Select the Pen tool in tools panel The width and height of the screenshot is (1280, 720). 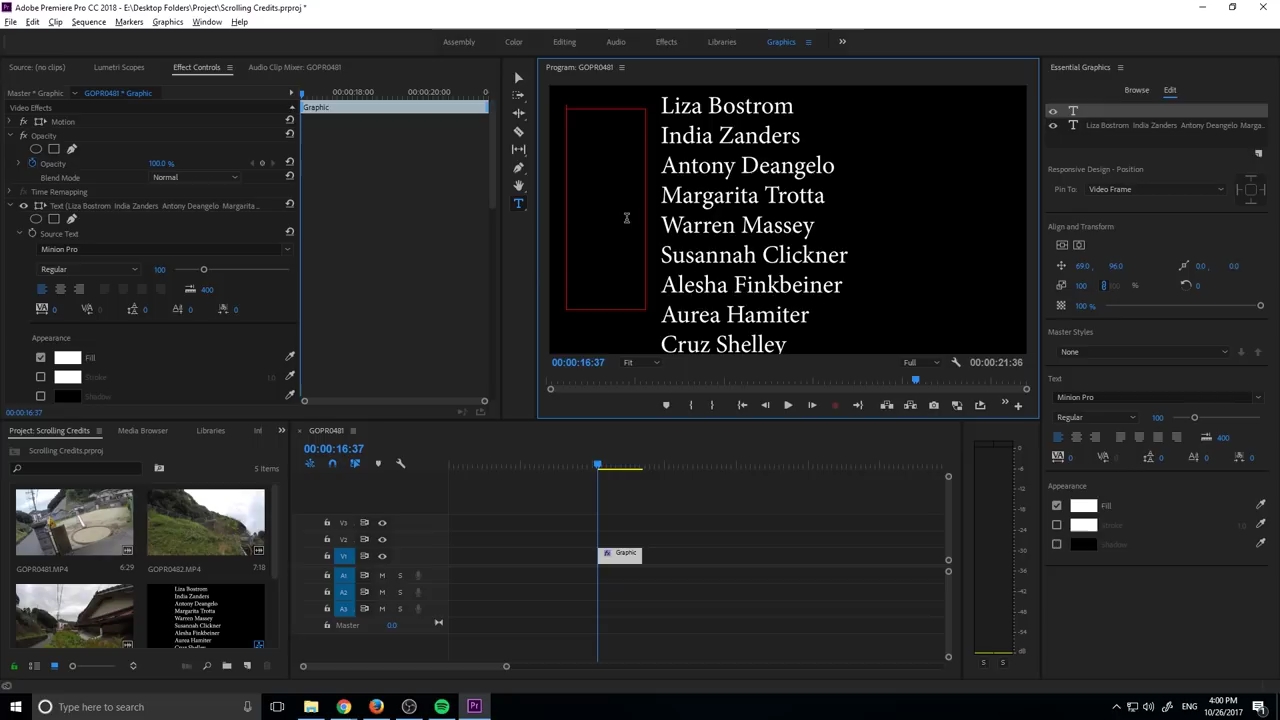[x=518, y=168]
